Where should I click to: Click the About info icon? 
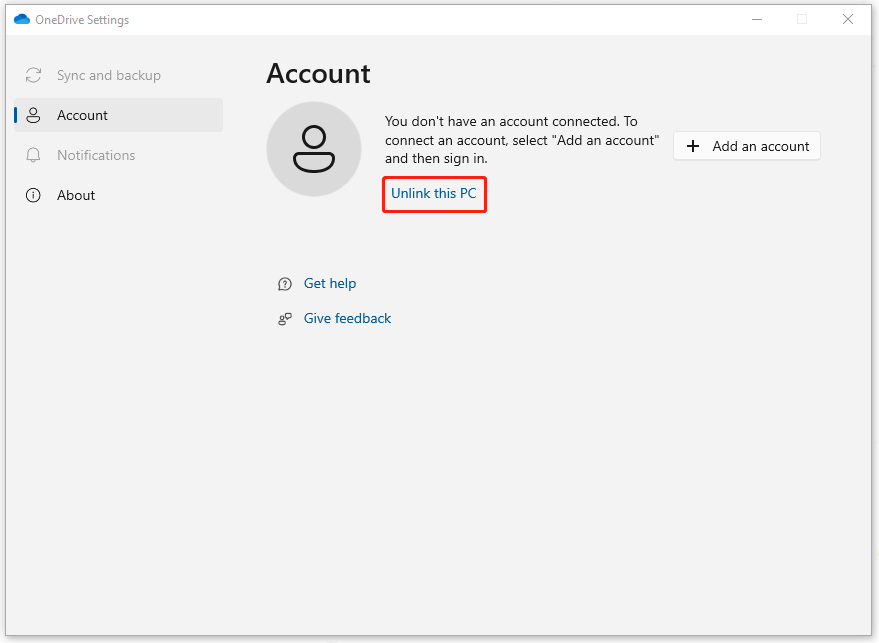click(x=33, y=195)
